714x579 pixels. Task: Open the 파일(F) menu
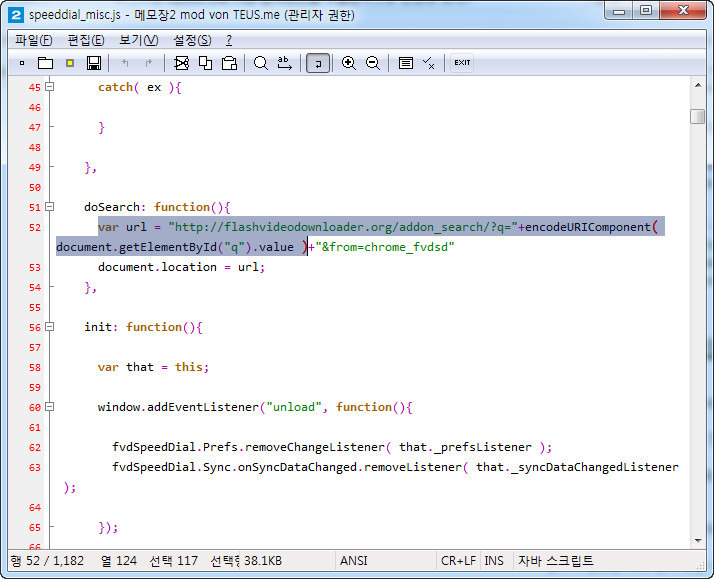coord(34,40)
